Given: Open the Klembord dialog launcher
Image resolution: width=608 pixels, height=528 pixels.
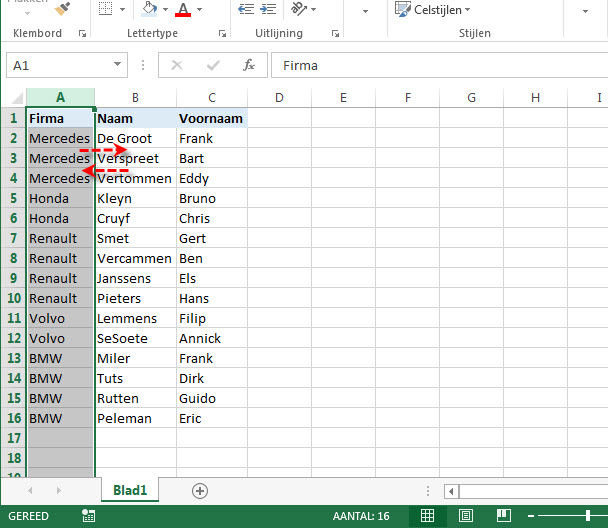Looking at the screenshot, I should click(82, 34).
